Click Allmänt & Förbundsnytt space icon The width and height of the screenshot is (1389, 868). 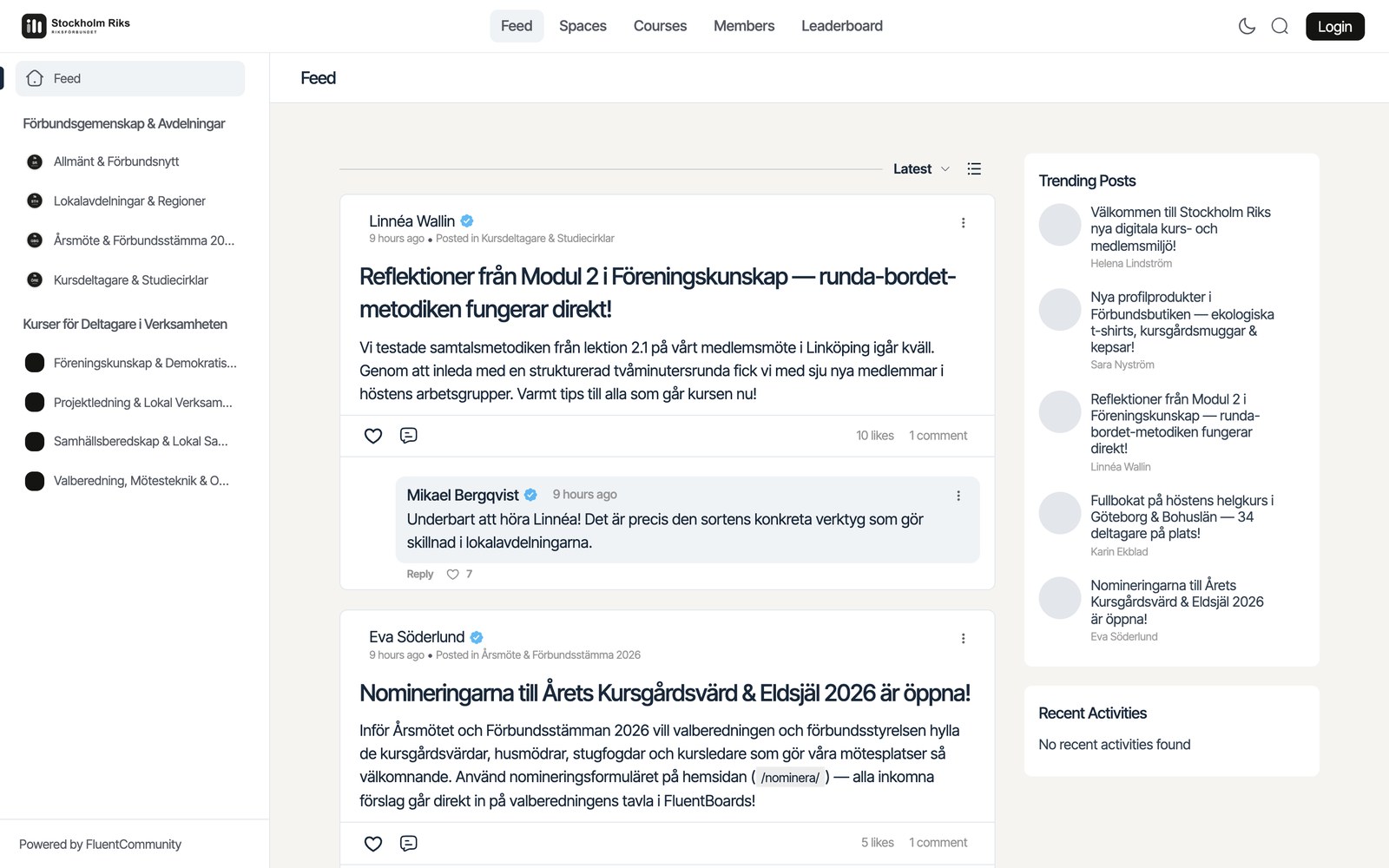click(35, 161)
